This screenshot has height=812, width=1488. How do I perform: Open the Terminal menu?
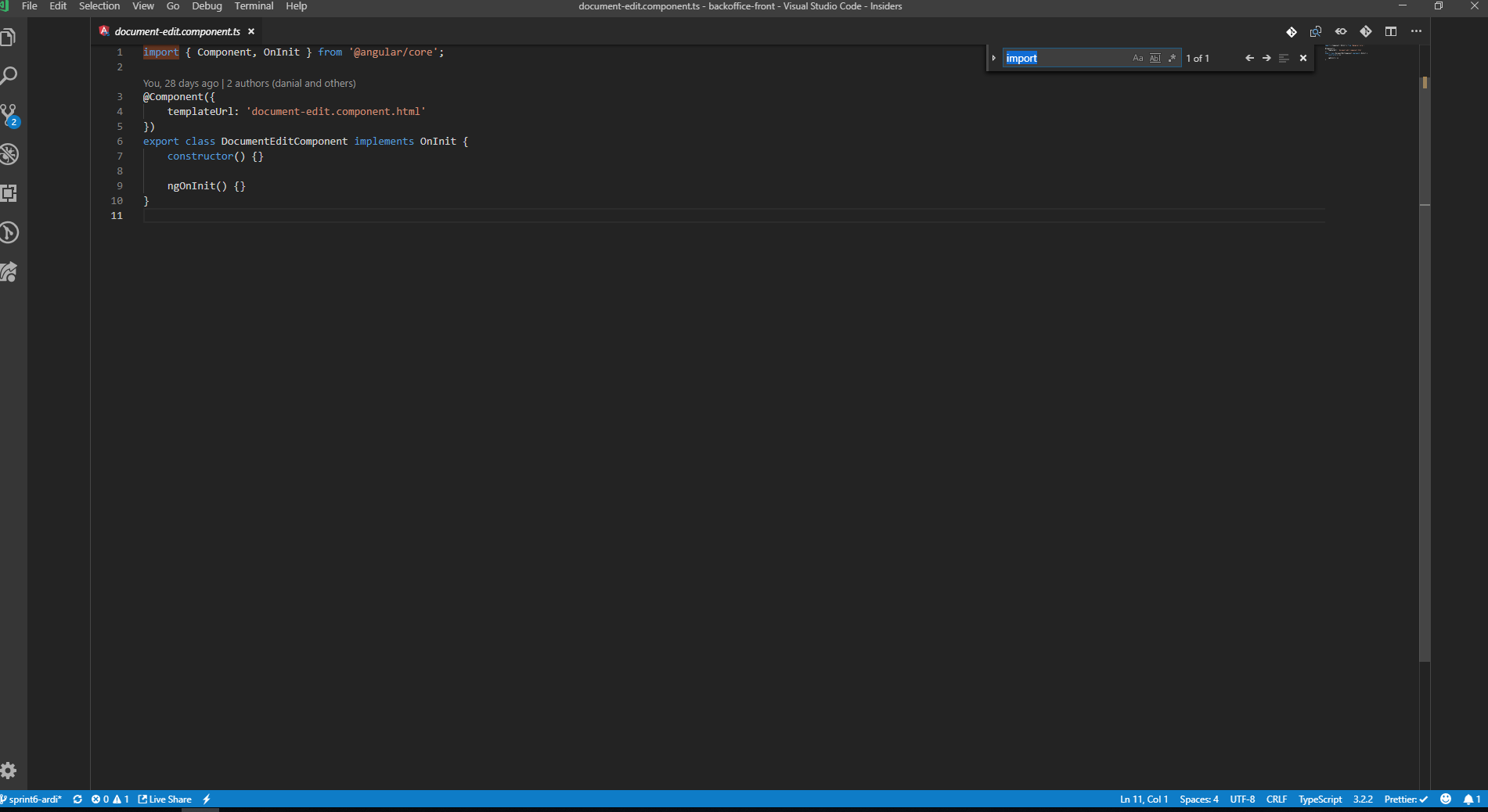[x=254, y=6]
